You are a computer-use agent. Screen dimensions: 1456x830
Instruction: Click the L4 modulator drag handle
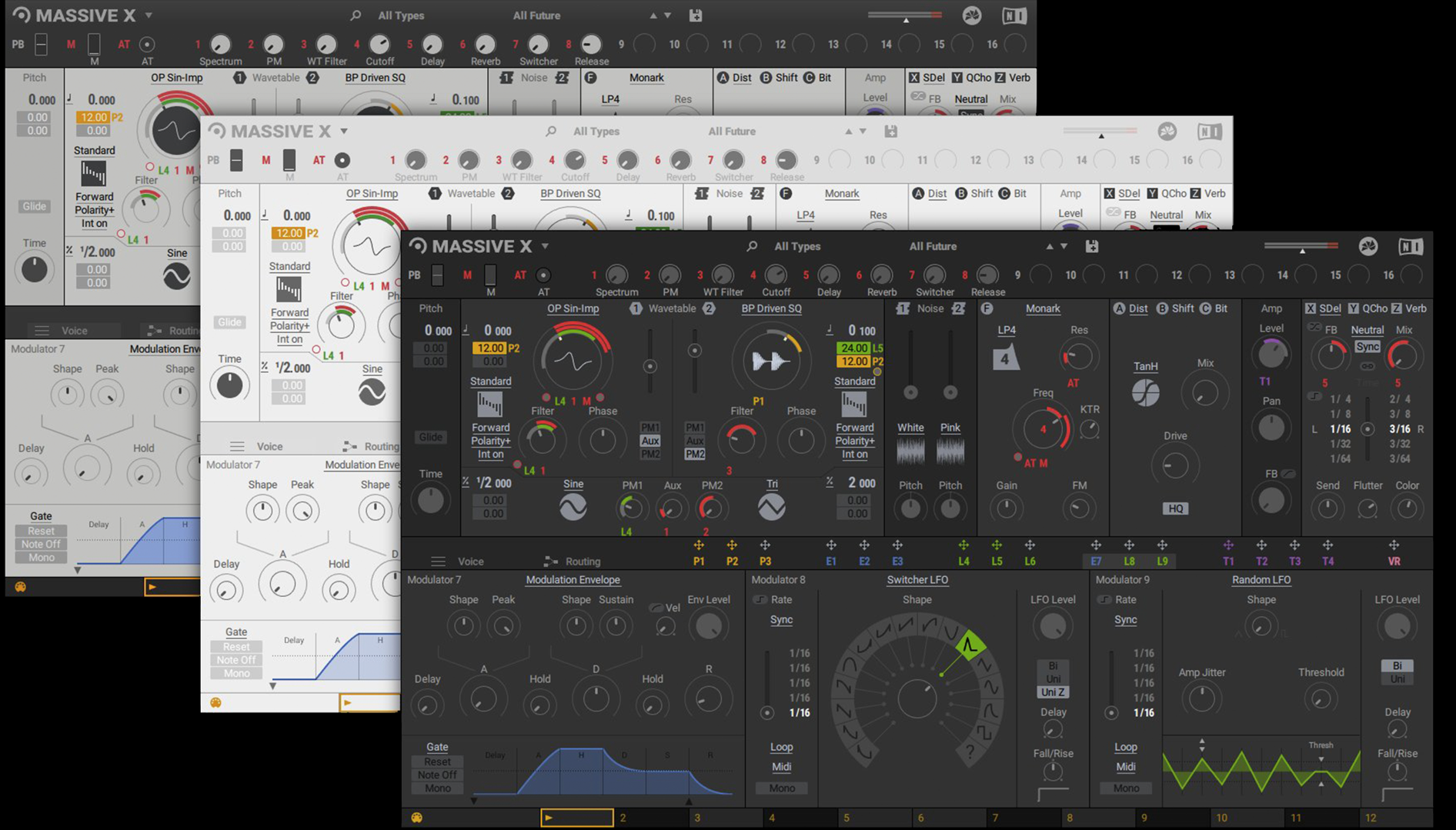click(963, 545)
